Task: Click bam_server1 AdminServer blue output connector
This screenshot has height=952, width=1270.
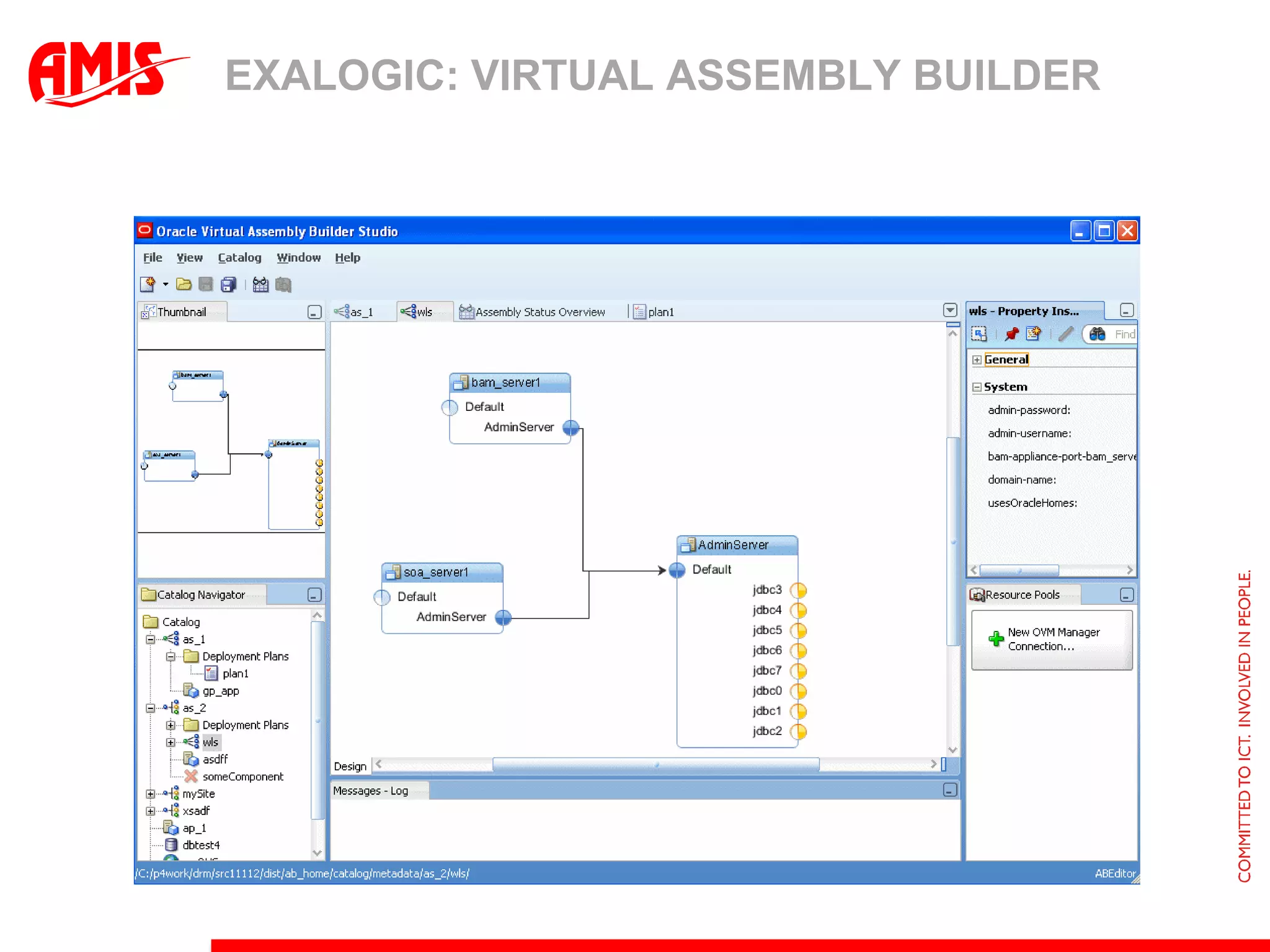Action: (571, 428)
